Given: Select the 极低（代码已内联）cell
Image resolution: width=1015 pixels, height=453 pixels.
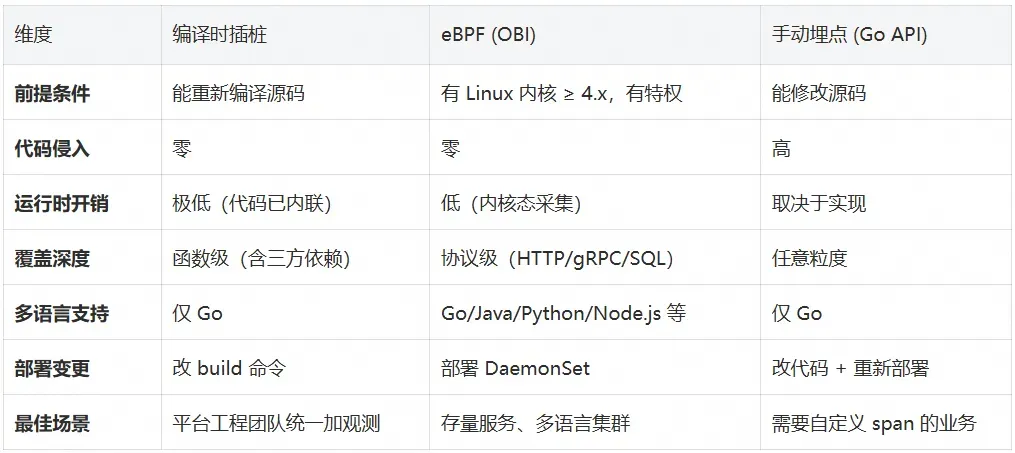Looking at the screenshot, I should pyautogui.click(x=253, y=204).
